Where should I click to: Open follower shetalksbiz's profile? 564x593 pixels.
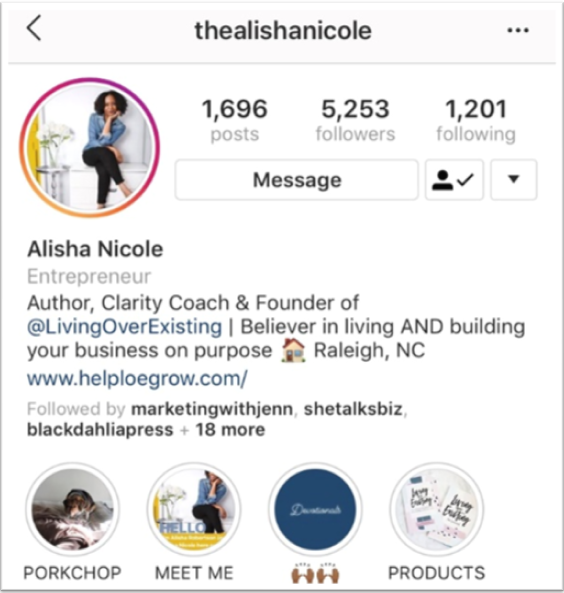coord(353,409)
